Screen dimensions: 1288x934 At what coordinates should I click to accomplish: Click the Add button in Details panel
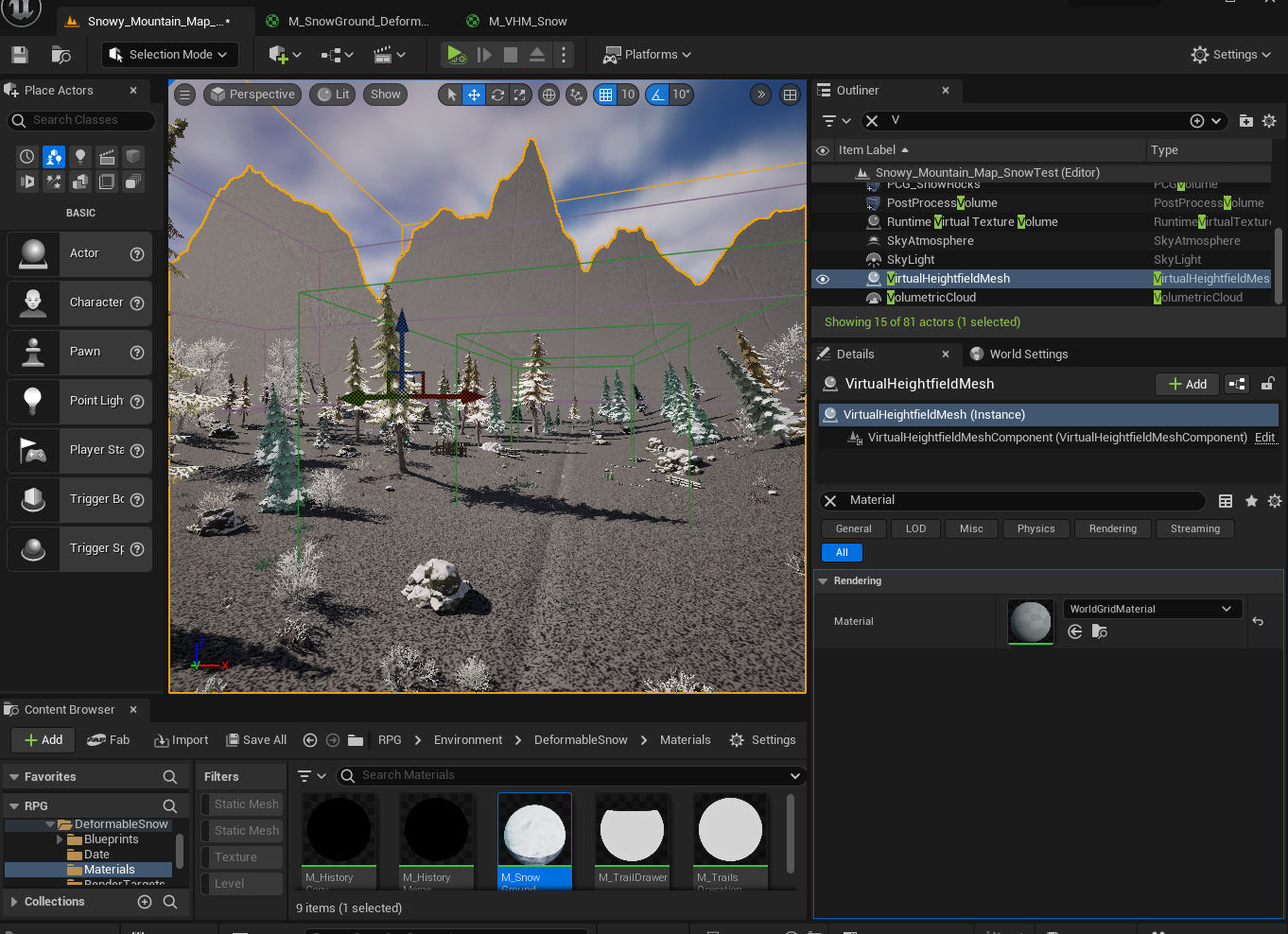point(1188,384)
